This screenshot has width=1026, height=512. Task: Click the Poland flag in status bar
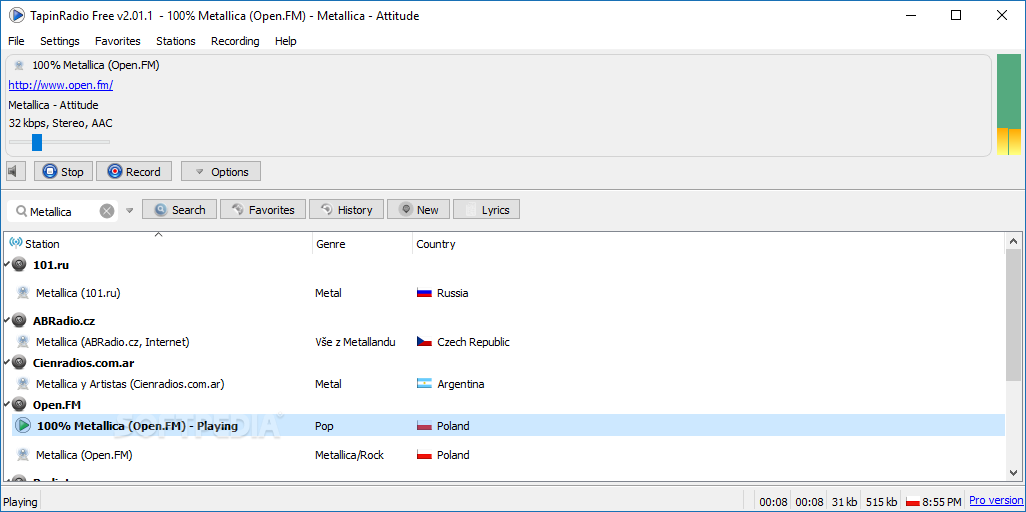[913, 502]
